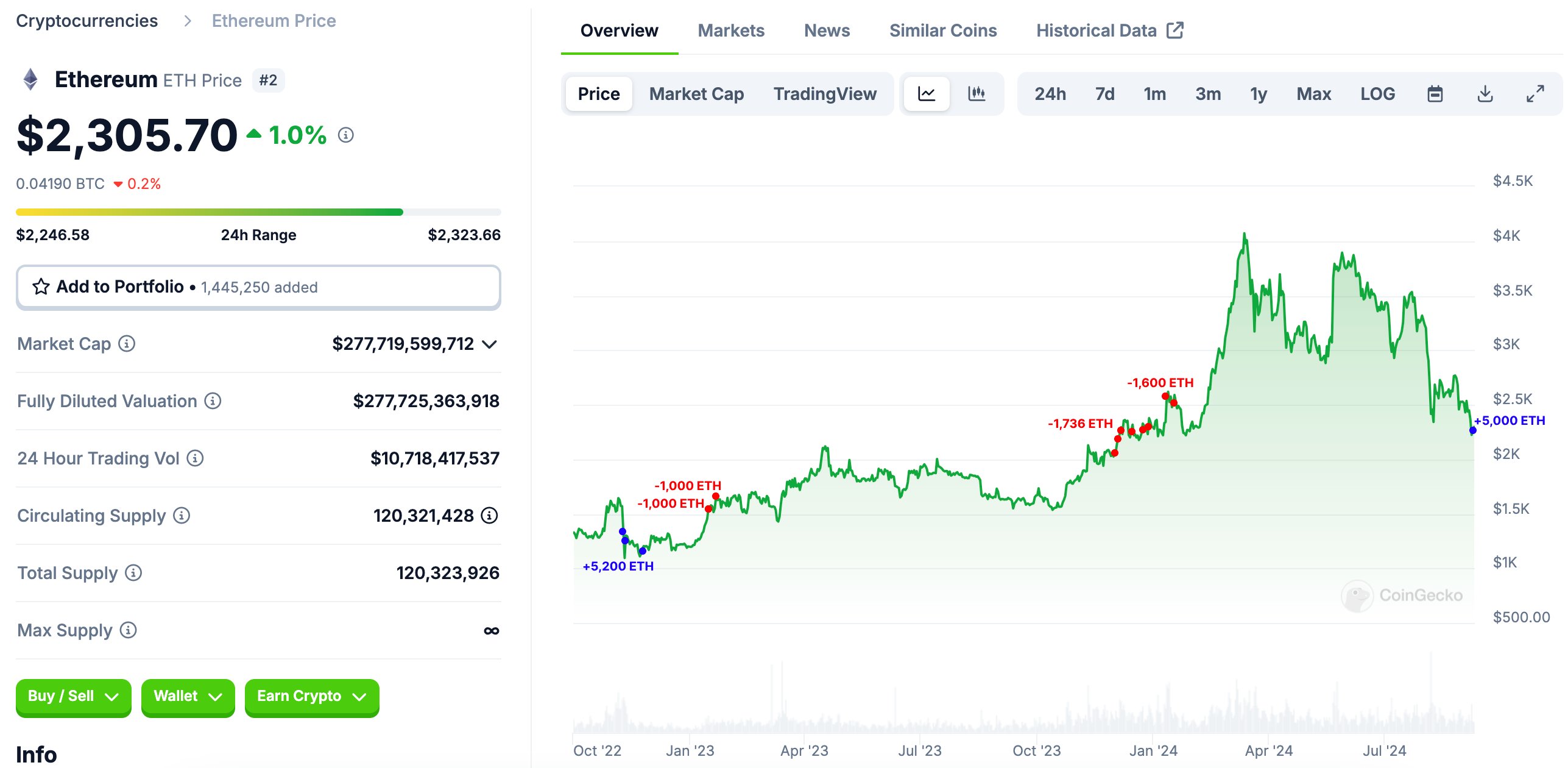The image size is (1568, 768).
Task: Switch to the candlestick chart view
Action: [x=976, y=94]
